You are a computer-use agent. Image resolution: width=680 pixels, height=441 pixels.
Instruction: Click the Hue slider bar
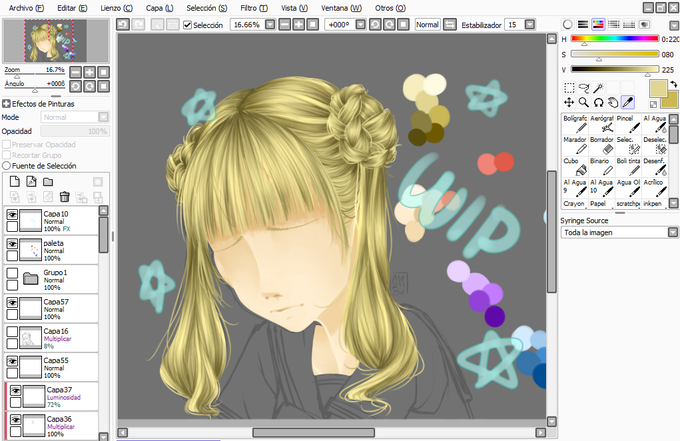[x=615, y=39]
